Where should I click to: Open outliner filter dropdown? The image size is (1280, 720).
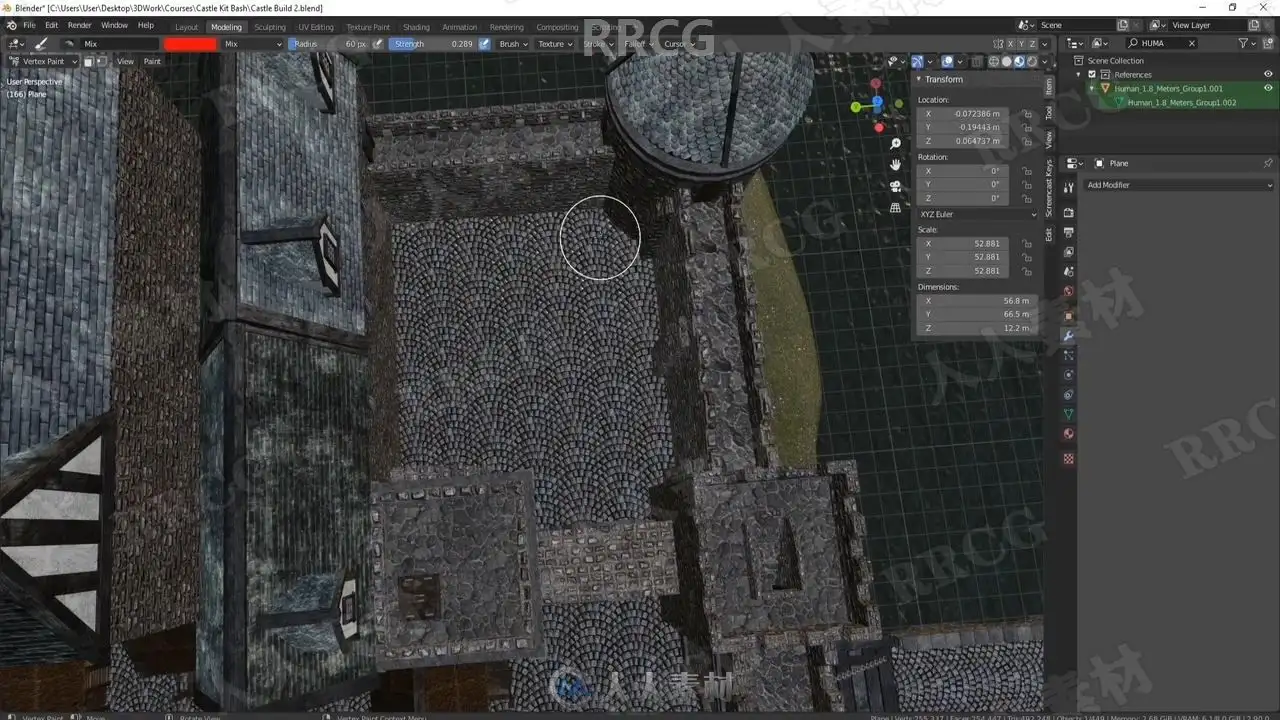1246,44
